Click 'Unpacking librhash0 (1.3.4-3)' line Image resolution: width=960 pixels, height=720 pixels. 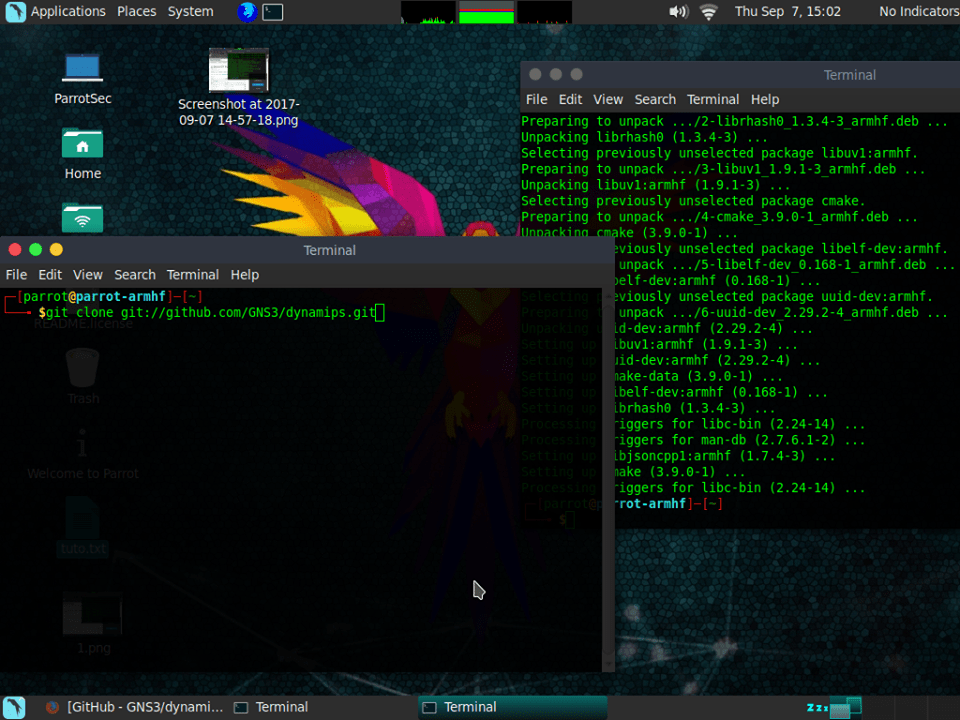coord(644,137)
